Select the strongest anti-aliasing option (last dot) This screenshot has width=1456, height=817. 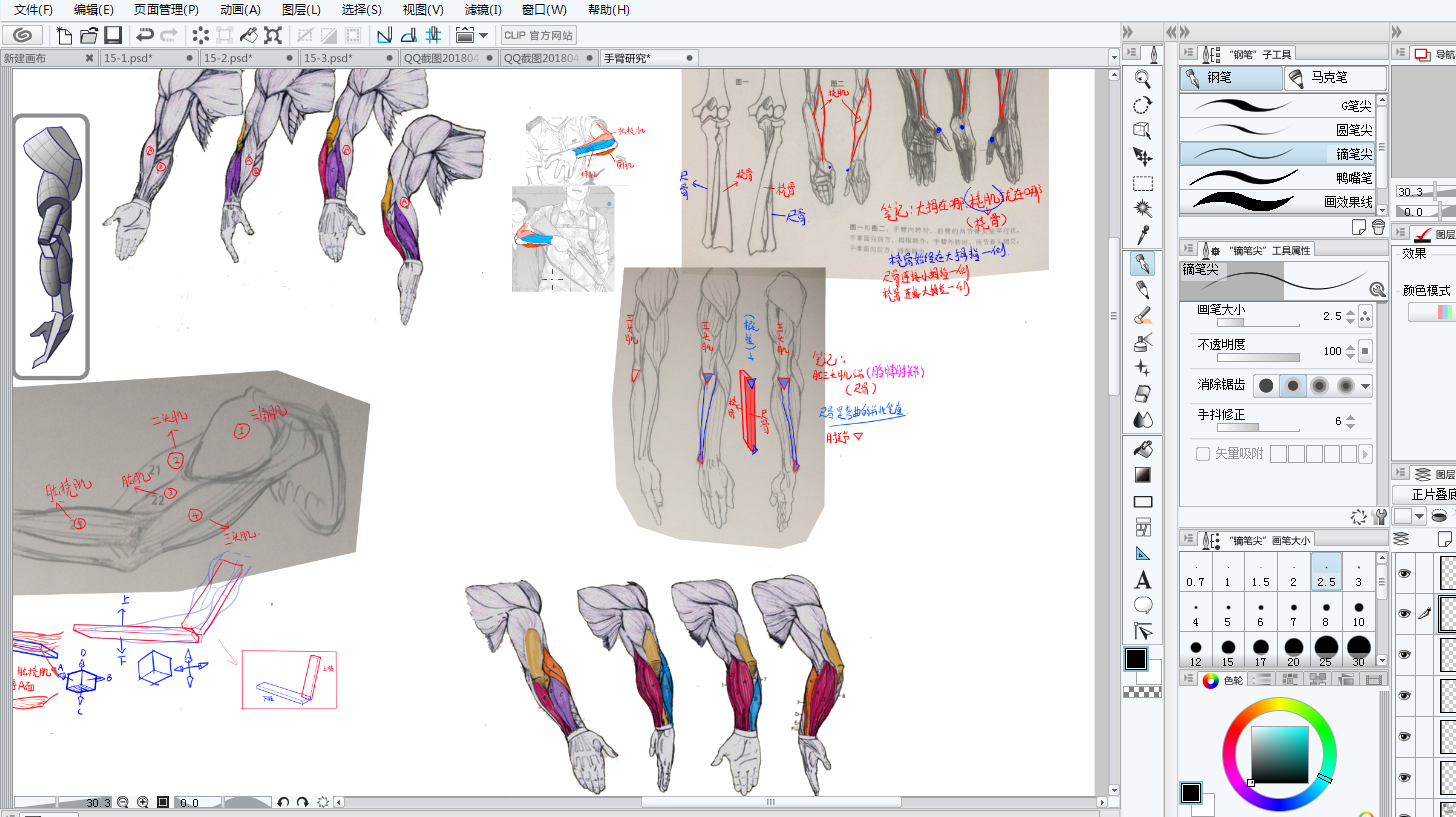[1345, 385]
